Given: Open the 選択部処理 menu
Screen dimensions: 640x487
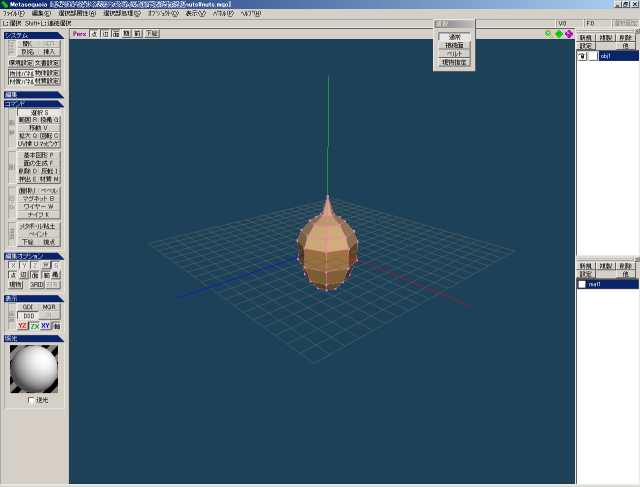Looking at the screenshot, I should click(121, 13).
